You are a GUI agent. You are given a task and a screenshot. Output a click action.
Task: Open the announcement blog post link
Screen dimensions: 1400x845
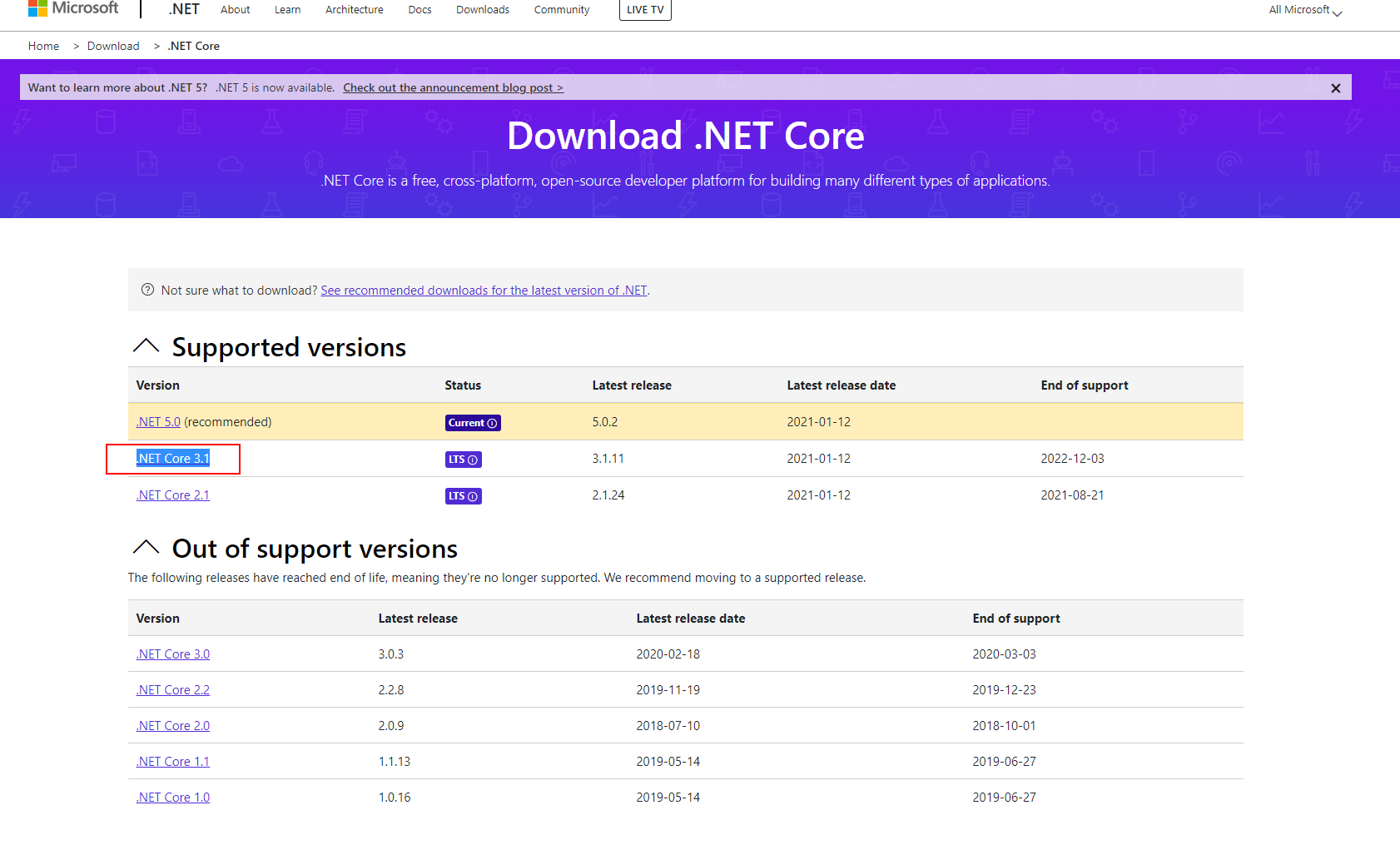pyautogui.click(x=453, y=87)
